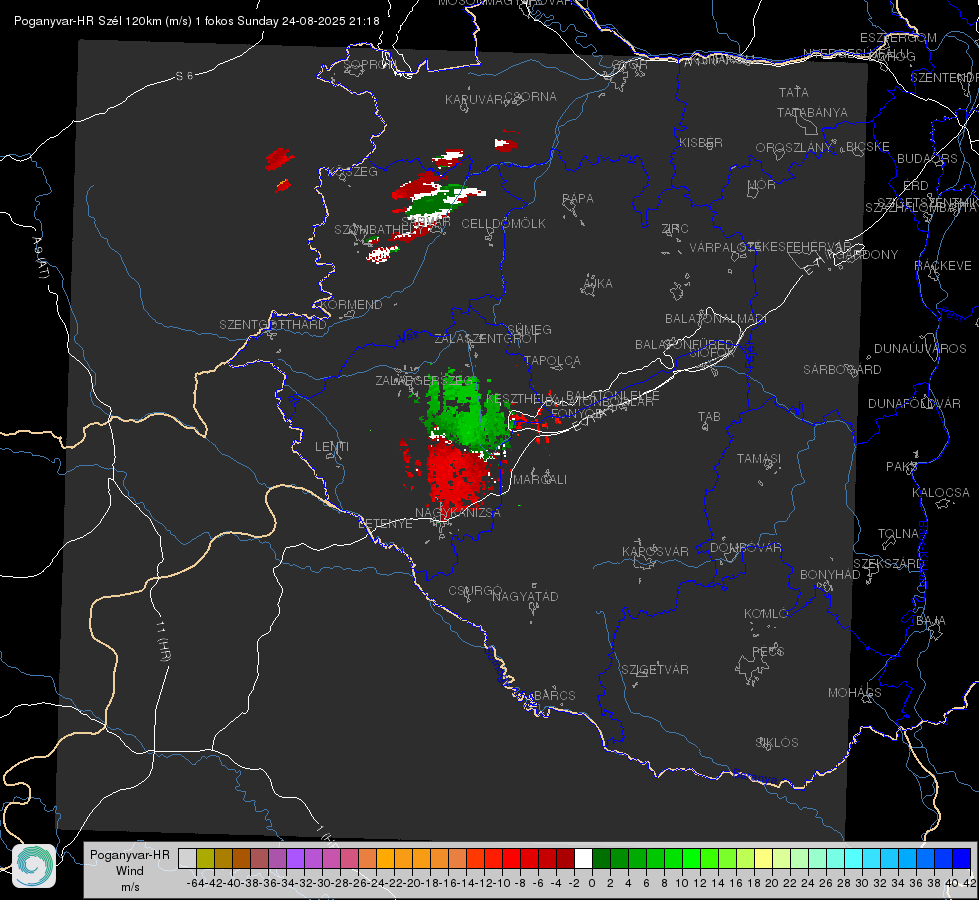Image resolution: width=979 pixels, height=900 pixels.
Task: Click the BALATONALMADI city label
Action: [716, 319]
